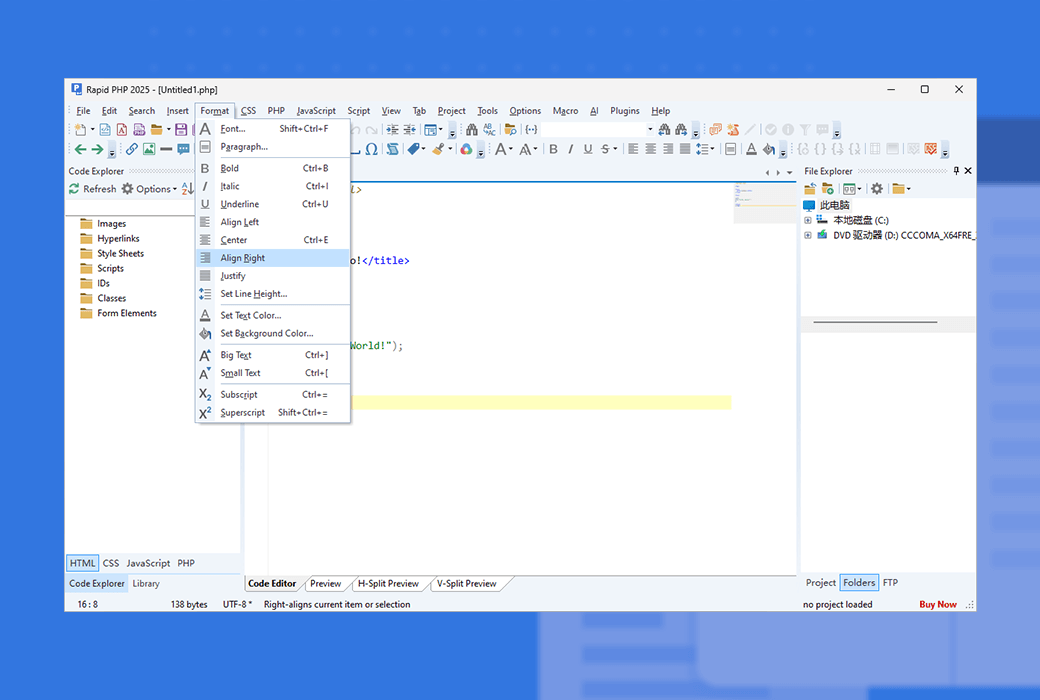Click the Insert image icon

click(149, 149)
